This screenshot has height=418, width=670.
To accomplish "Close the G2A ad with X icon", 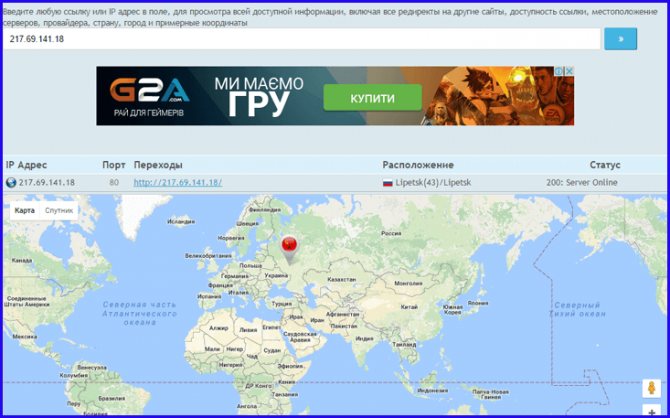I will pos(570,71).
